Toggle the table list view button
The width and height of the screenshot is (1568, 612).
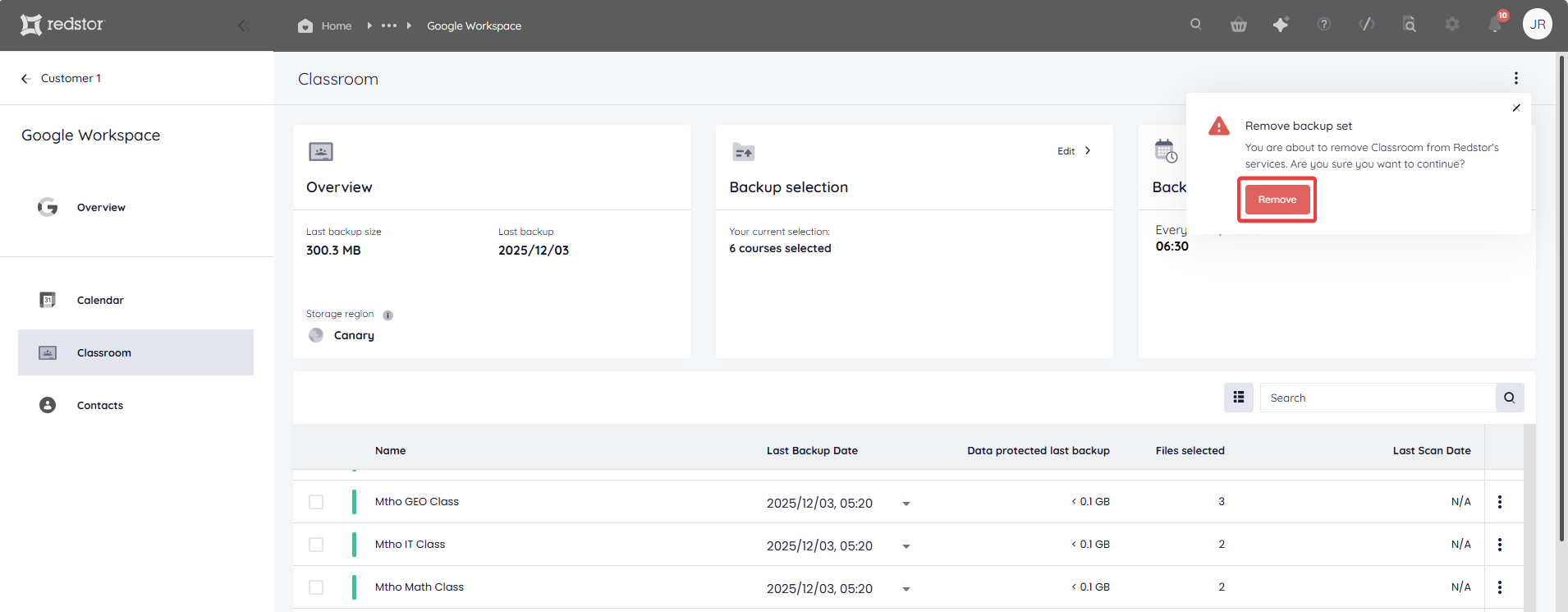[1238, 398]
